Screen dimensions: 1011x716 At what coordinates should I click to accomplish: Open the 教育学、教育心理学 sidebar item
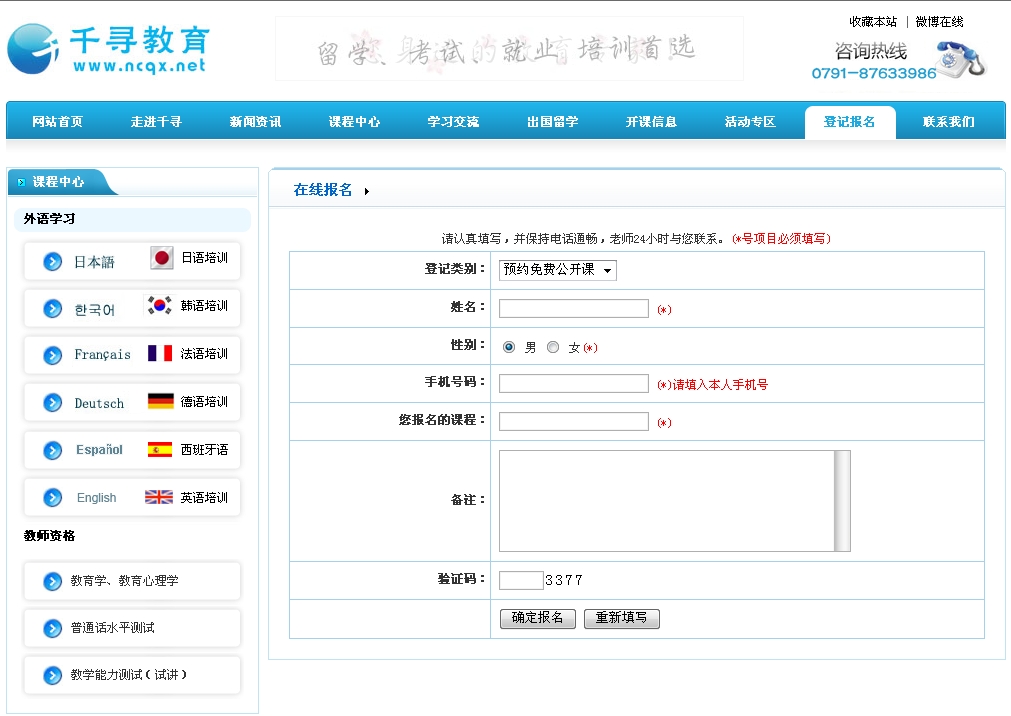pos(131,581)
